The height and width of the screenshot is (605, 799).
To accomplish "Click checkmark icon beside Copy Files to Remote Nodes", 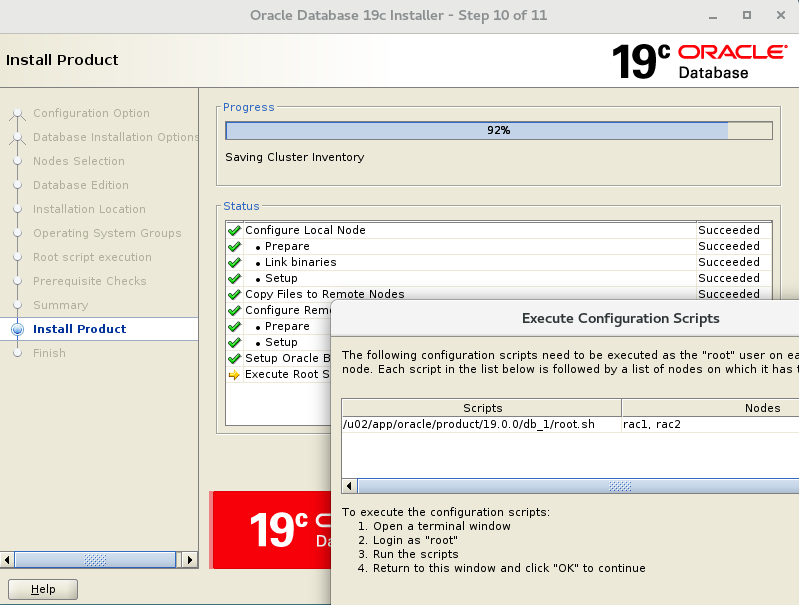I will (234, 294).
